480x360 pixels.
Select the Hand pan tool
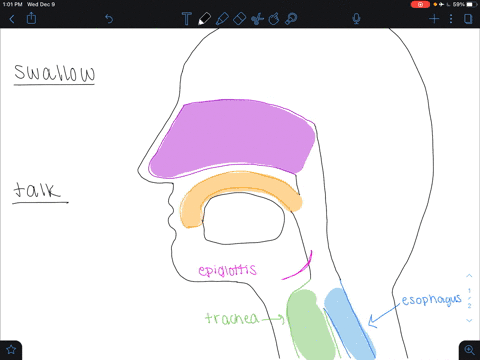coord(274,19)
